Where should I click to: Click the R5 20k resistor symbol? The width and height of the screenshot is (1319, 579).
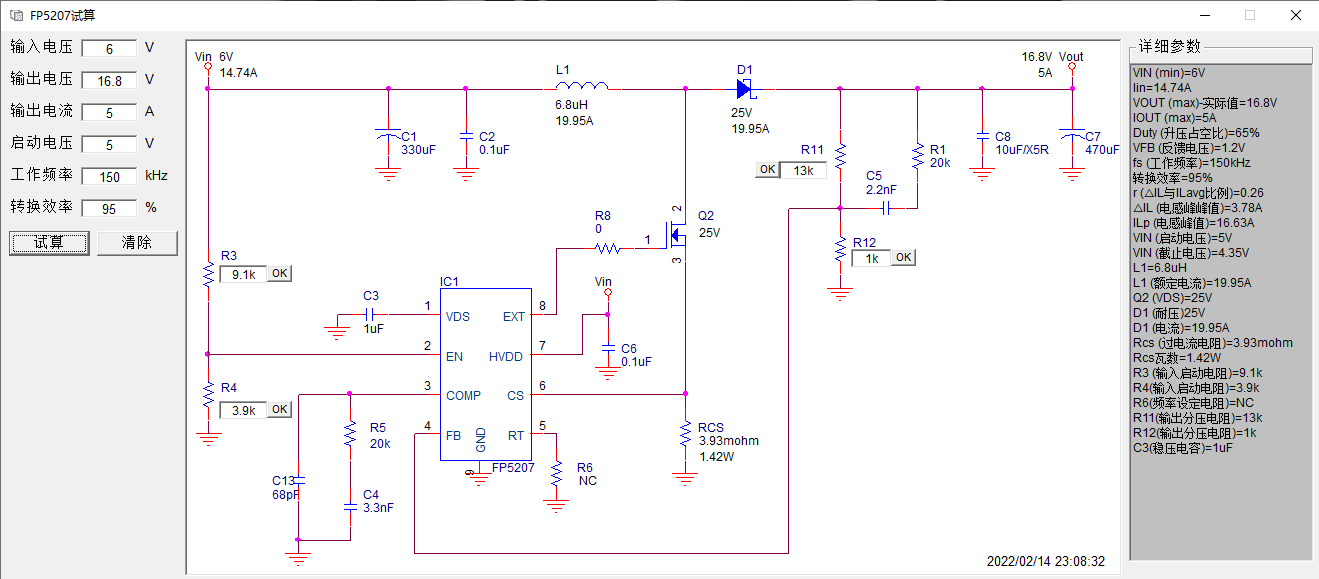coord(350,434)
